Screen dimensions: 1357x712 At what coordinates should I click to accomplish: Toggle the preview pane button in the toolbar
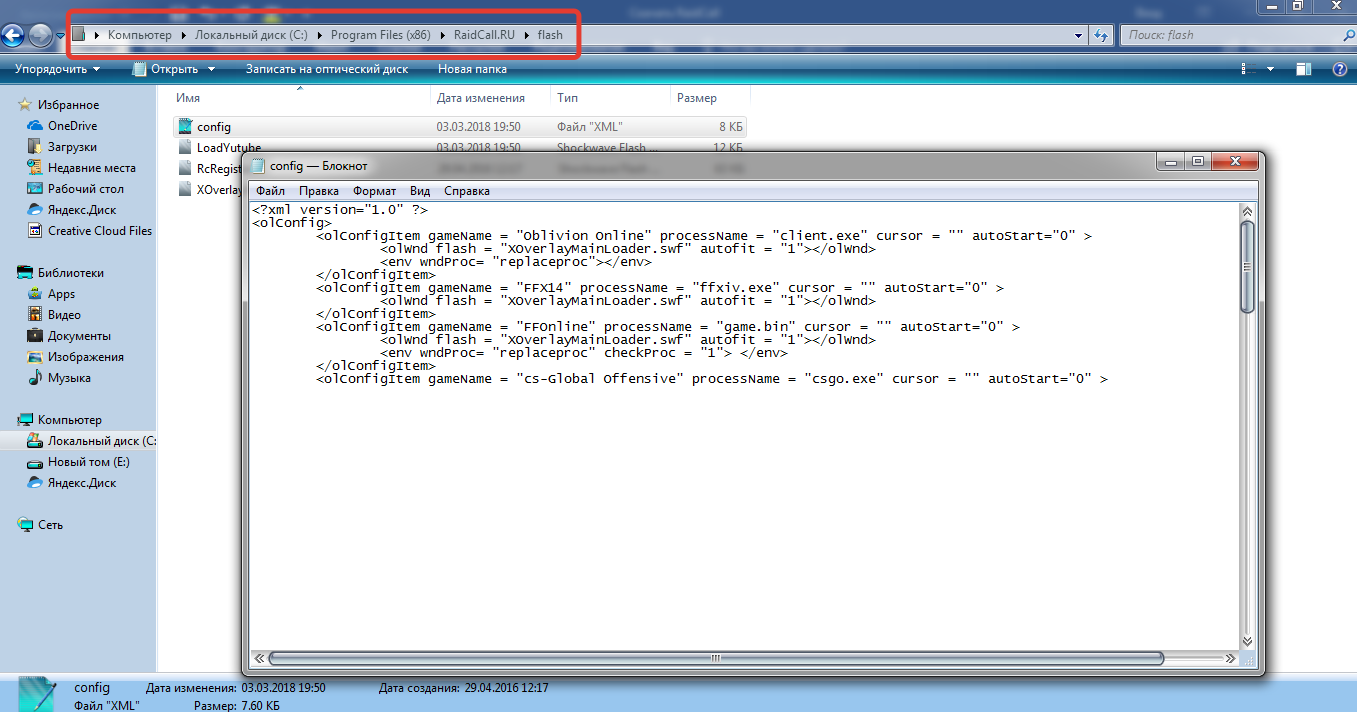1304,69
